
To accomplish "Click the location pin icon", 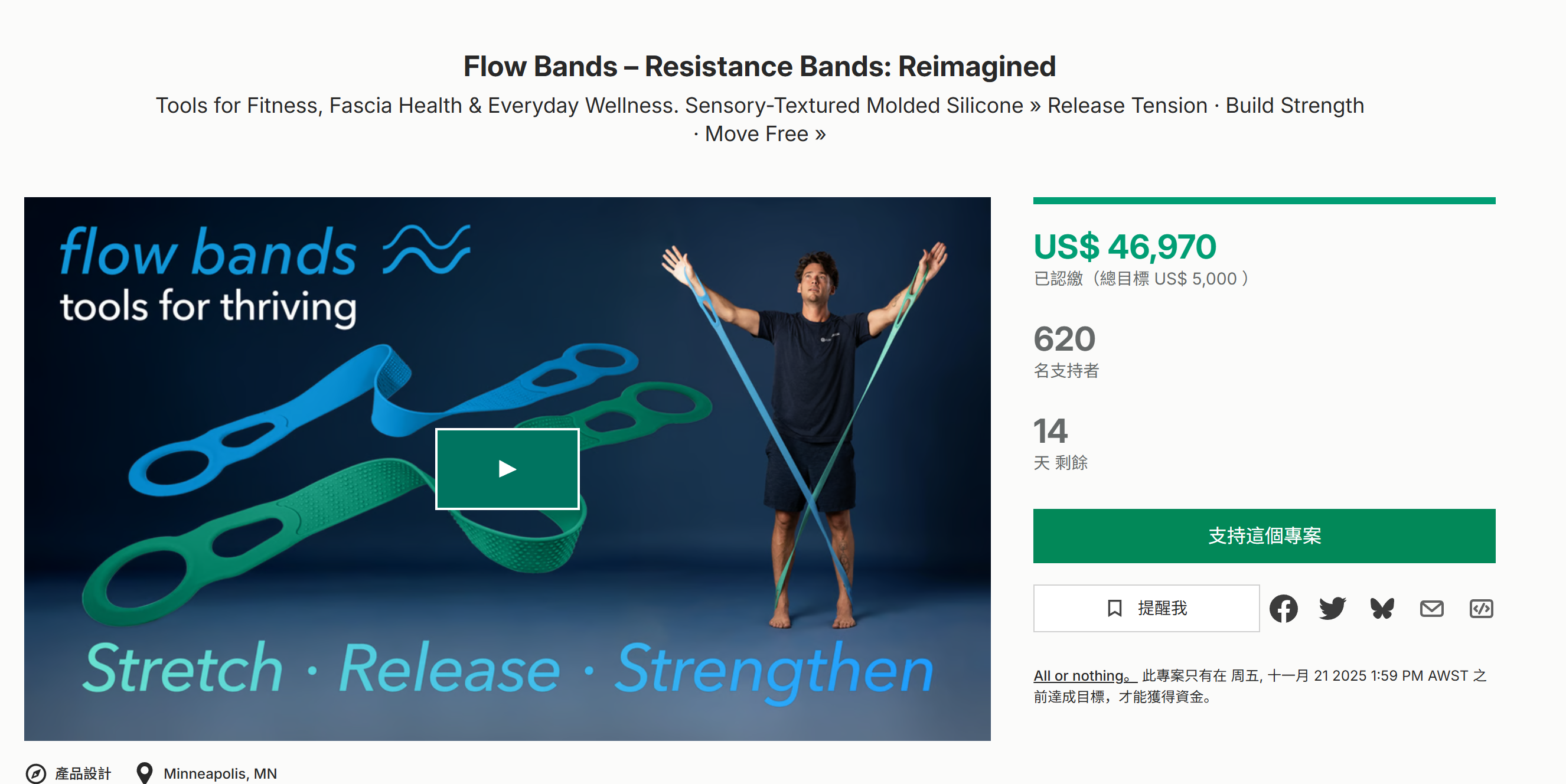I will (144, 773).
